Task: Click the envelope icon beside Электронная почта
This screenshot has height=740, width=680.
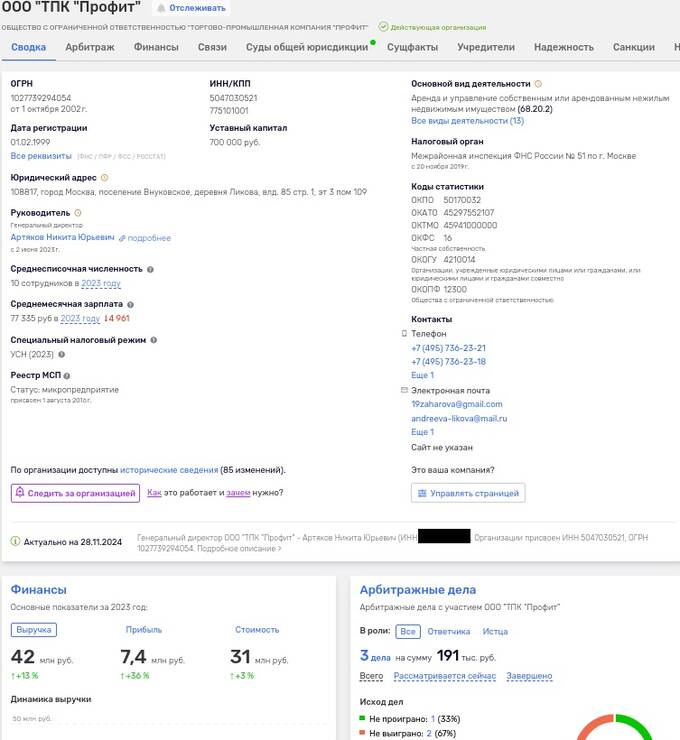Action: pos(404,390)
